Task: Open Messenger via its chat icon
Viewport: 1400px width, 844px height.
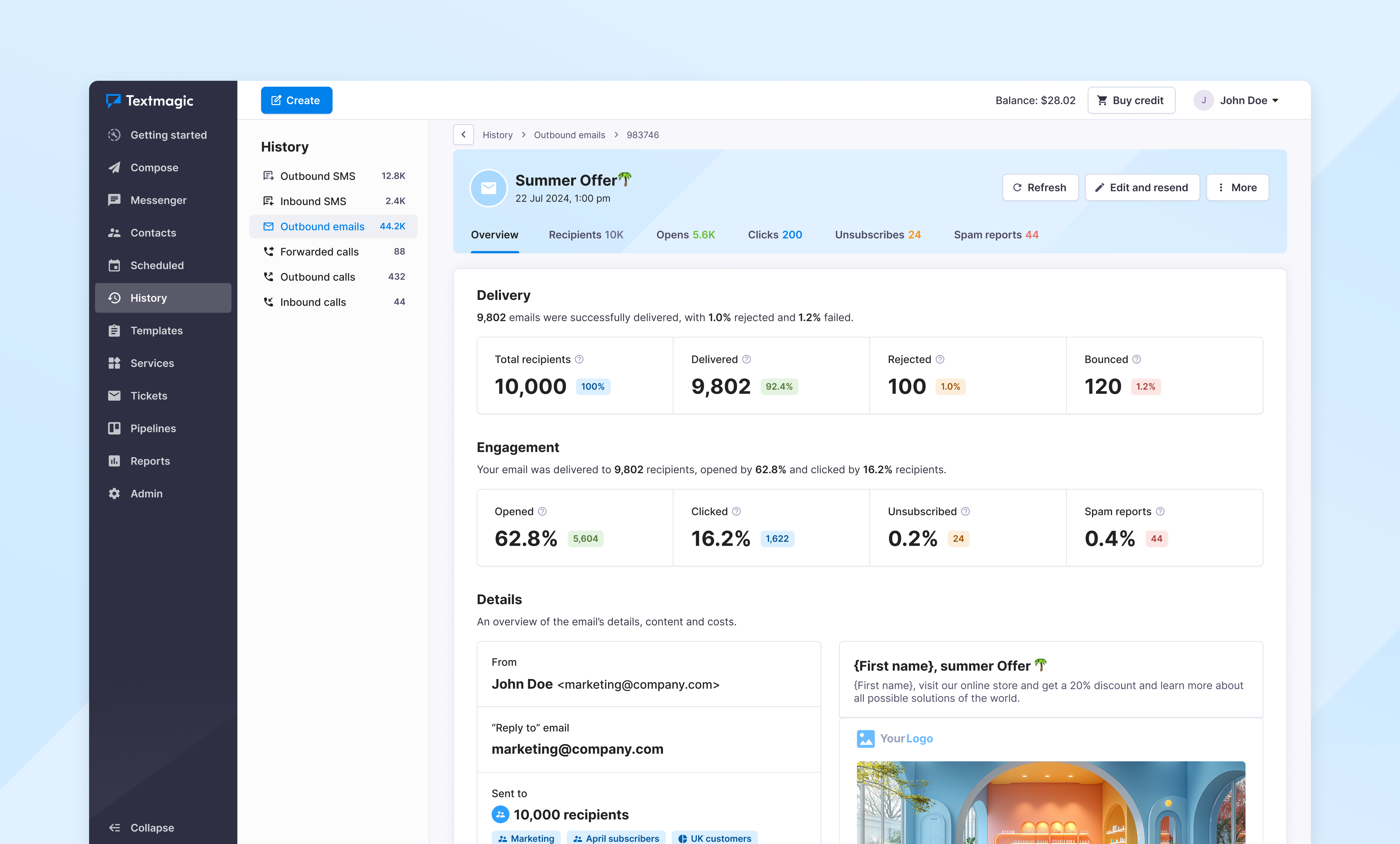Action: (x=114, y=200)
